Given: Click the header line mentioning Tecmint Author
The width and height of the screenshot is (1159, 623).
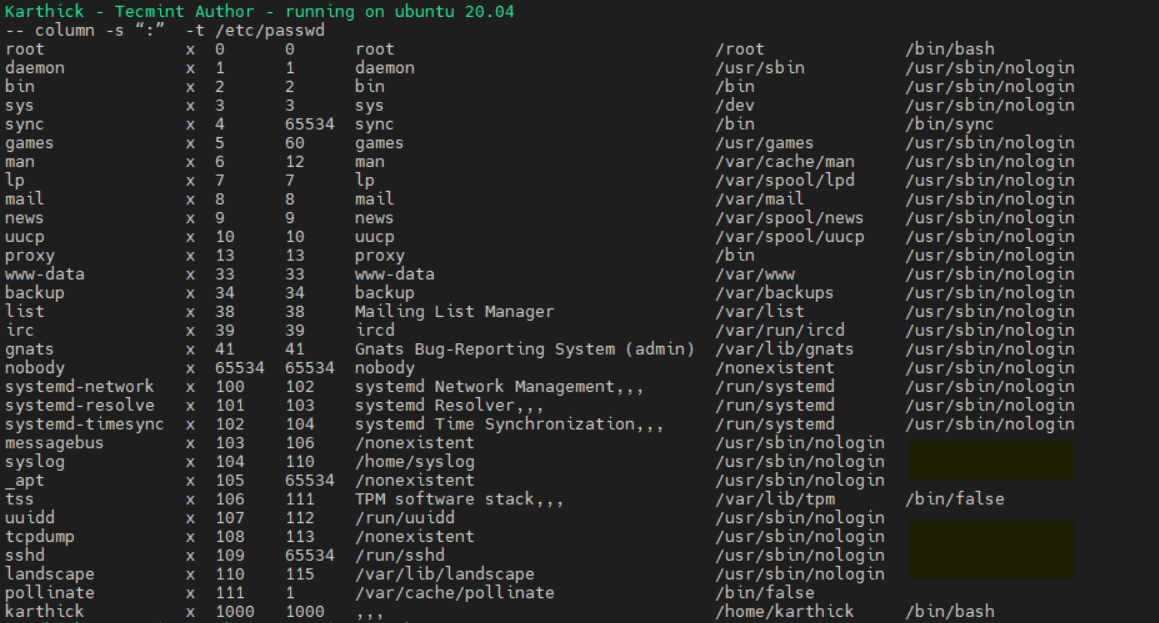Looking at the screenshot, I should coord(260,11).
